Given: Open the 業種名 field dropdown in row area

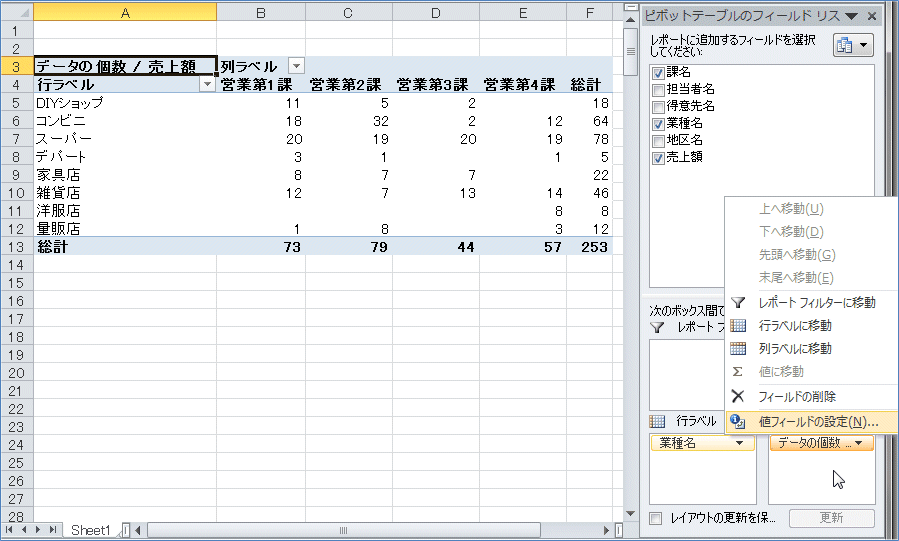Looking at the screenshot, I should tap(740, 443).
